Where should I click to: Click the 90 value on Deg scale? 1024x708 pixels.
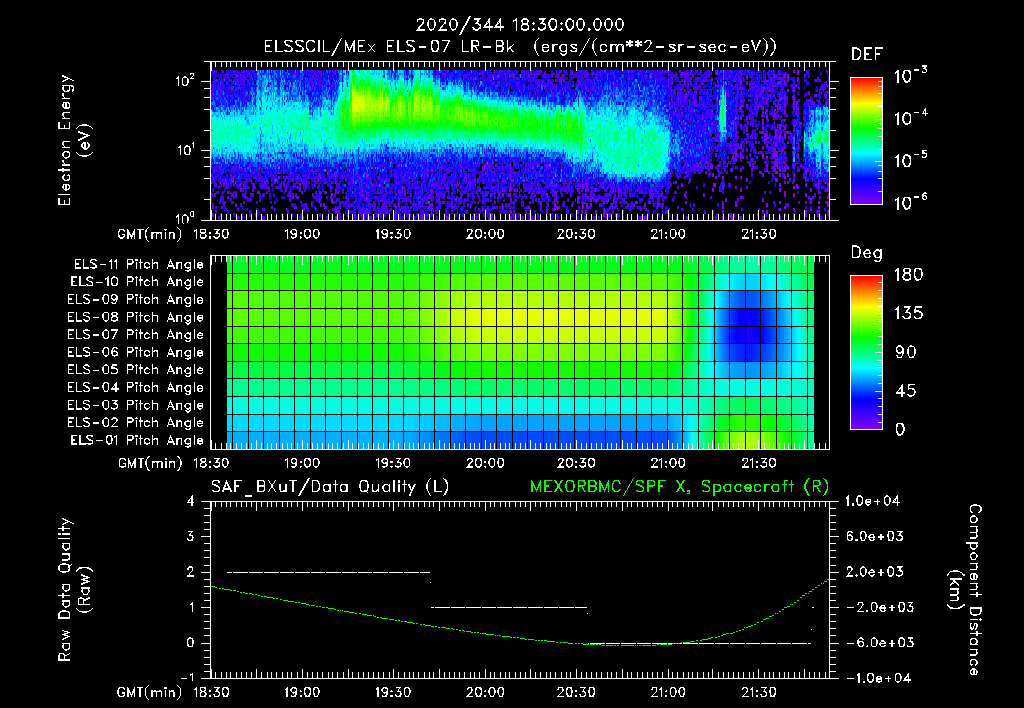click(906, 353)
